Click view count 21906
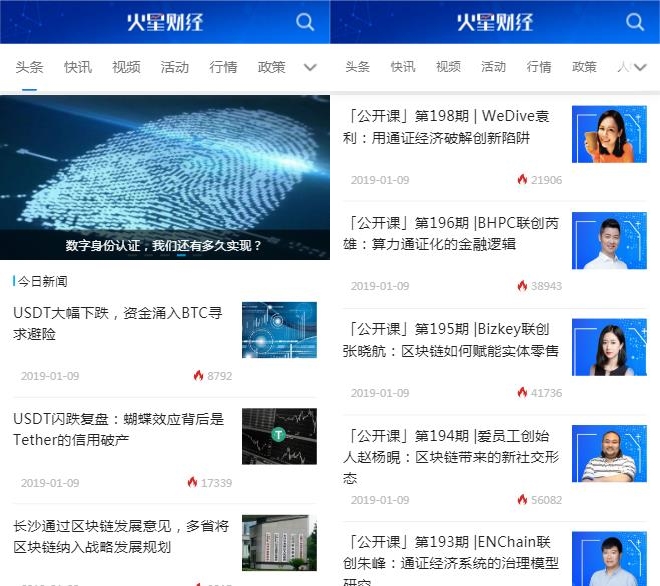The height and width of the screenshot is (586, 660). click(546, 180)
